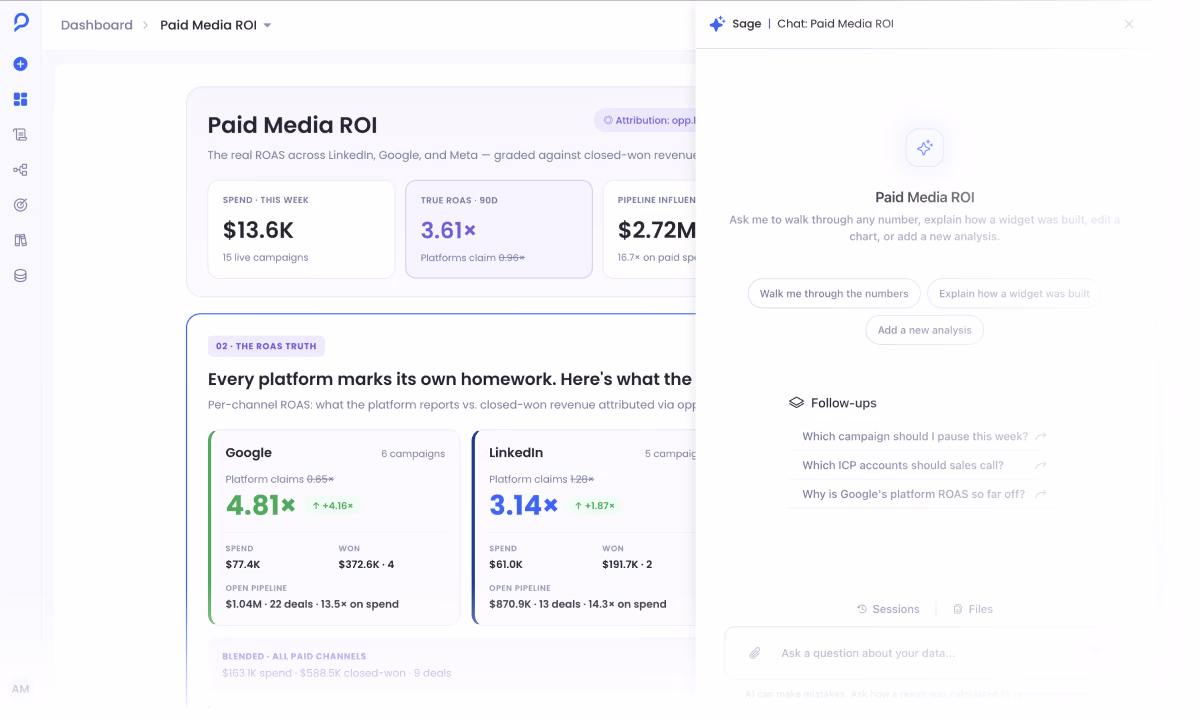
Task: Click the 'Chat: Paid Media ROI' header title
Action: pos(835,24)
